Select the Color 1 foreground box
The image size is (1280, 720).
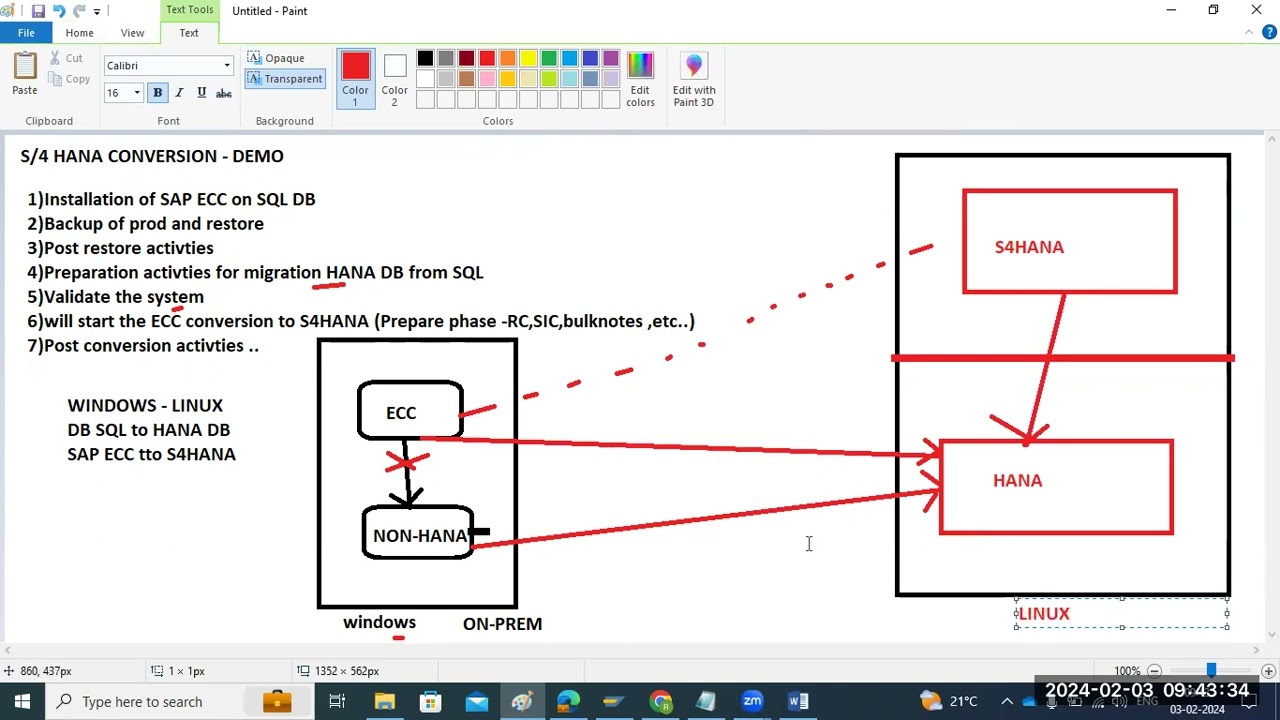point(355,78)
